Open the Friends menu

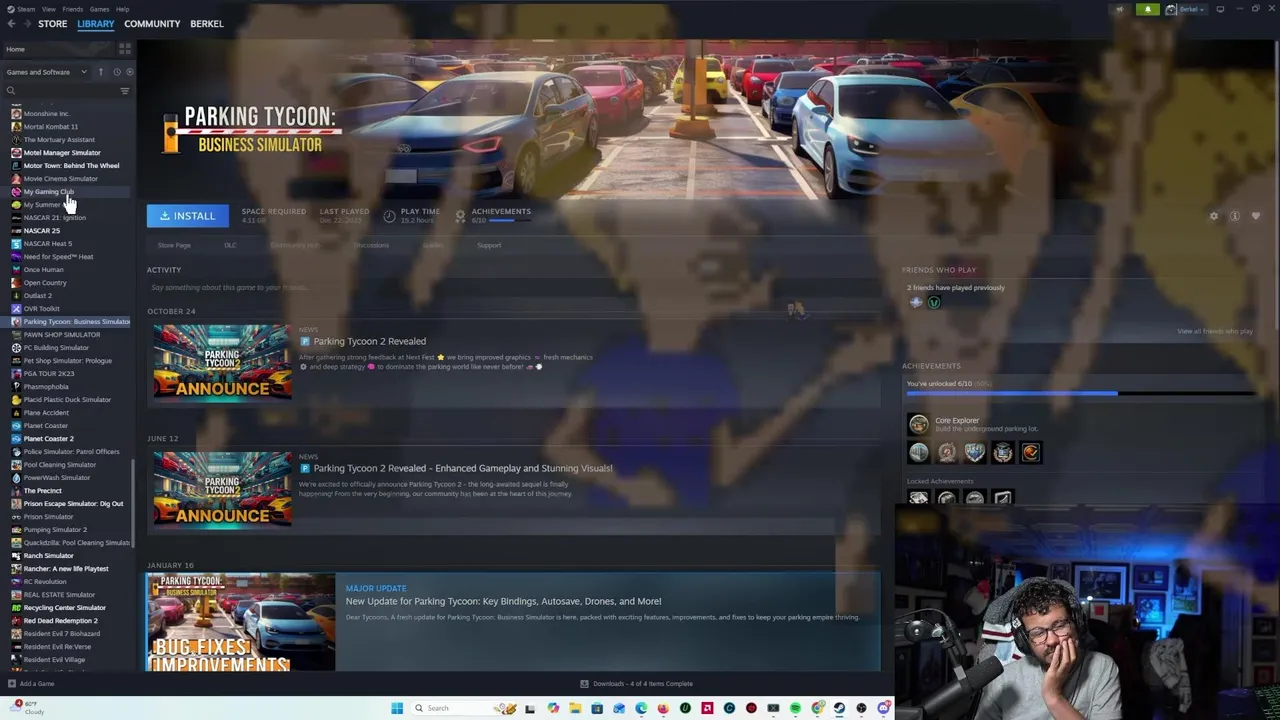[x=73, y=9]
